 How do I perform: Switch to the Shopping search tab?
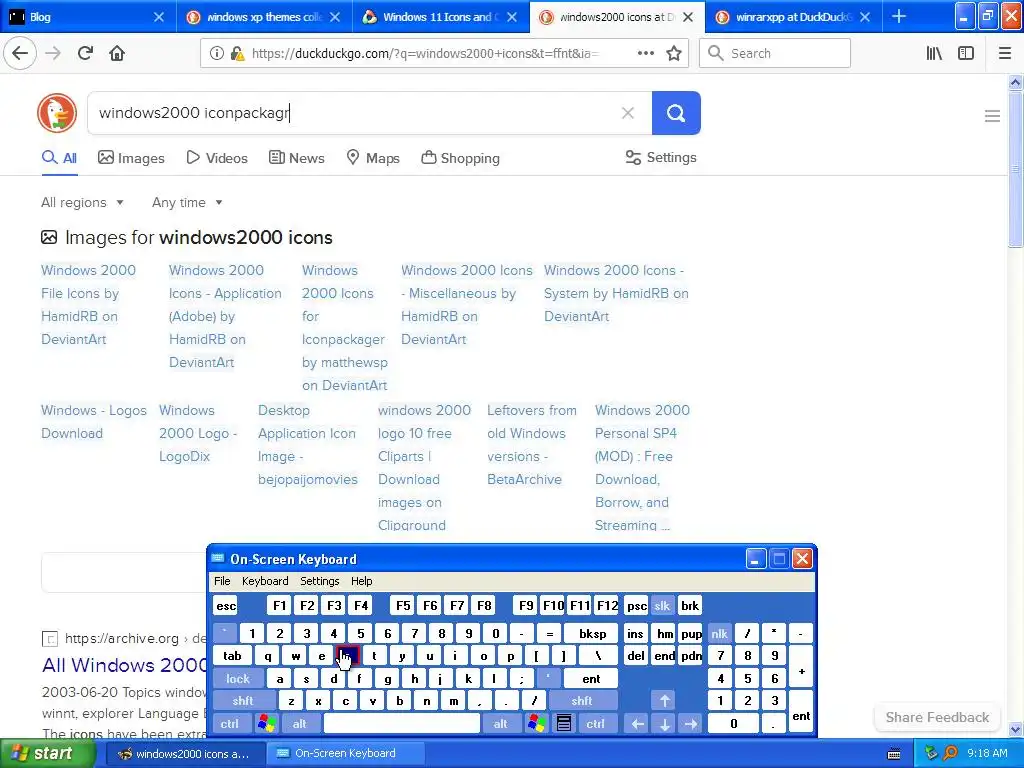(460, 158)
